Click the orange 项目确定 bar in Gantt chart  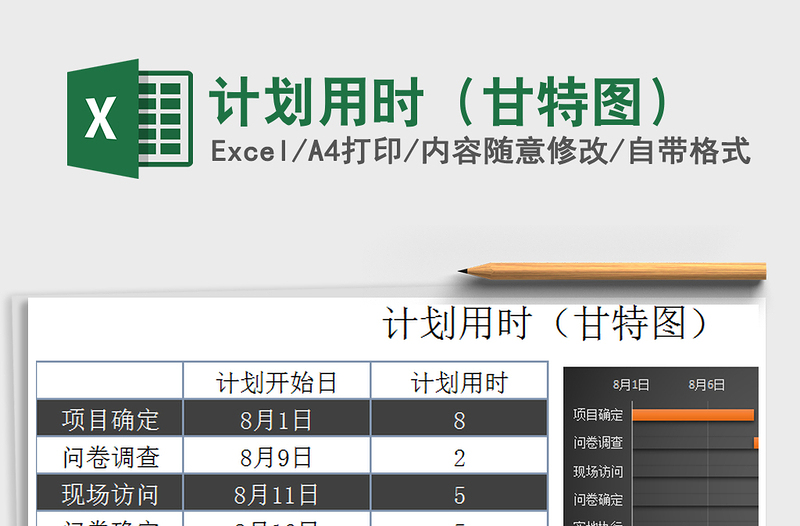click(x=693, y=415)
